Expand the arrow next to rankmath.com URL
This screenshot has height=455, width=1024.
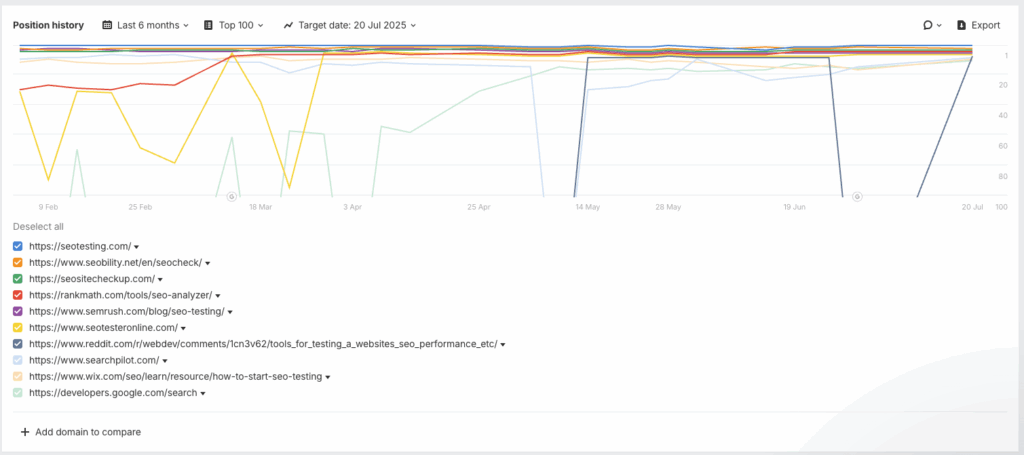[218, 296]
